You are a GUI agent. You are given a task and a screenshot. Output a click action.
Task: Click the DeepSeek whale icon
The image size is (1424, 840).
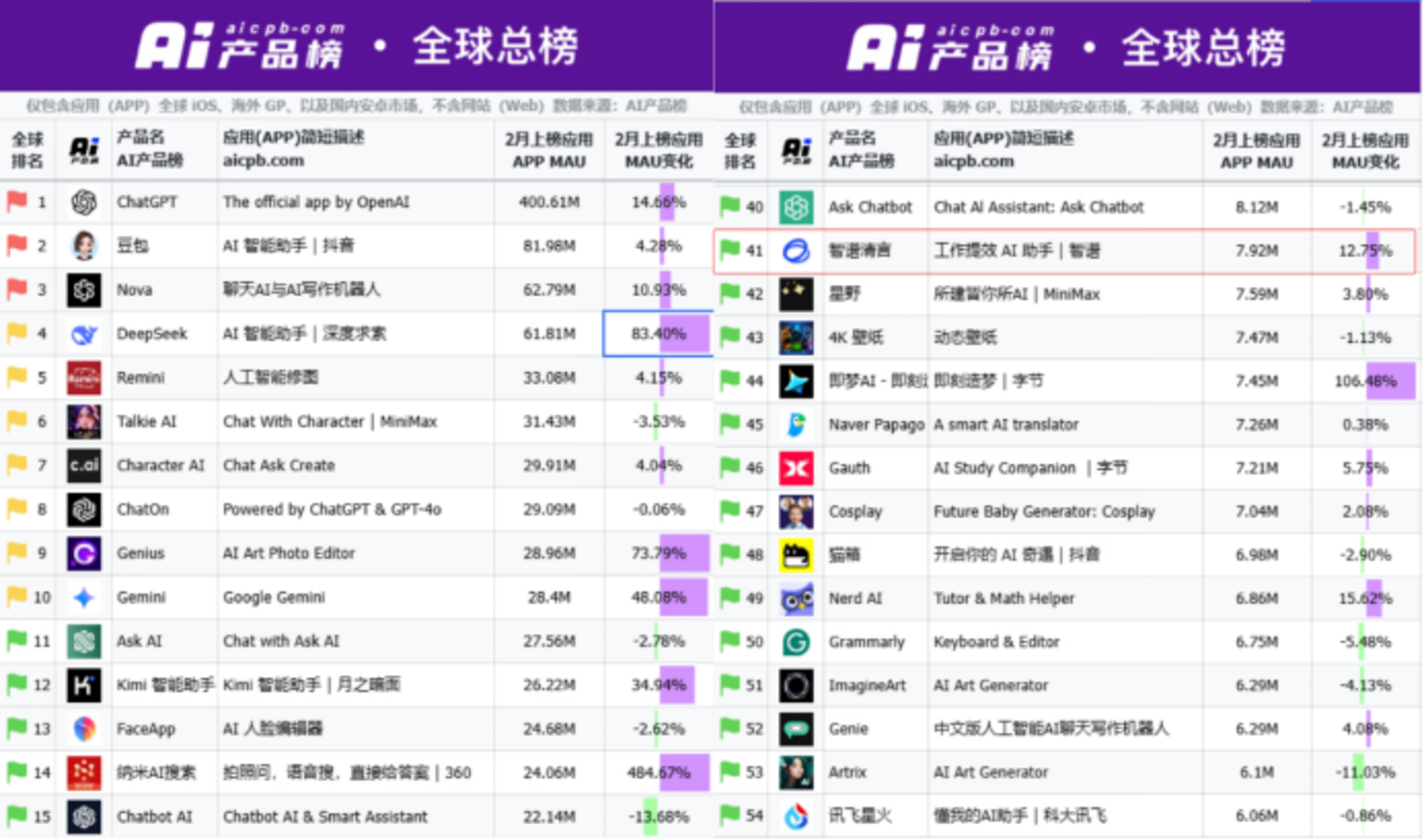[x=84, y=334]
